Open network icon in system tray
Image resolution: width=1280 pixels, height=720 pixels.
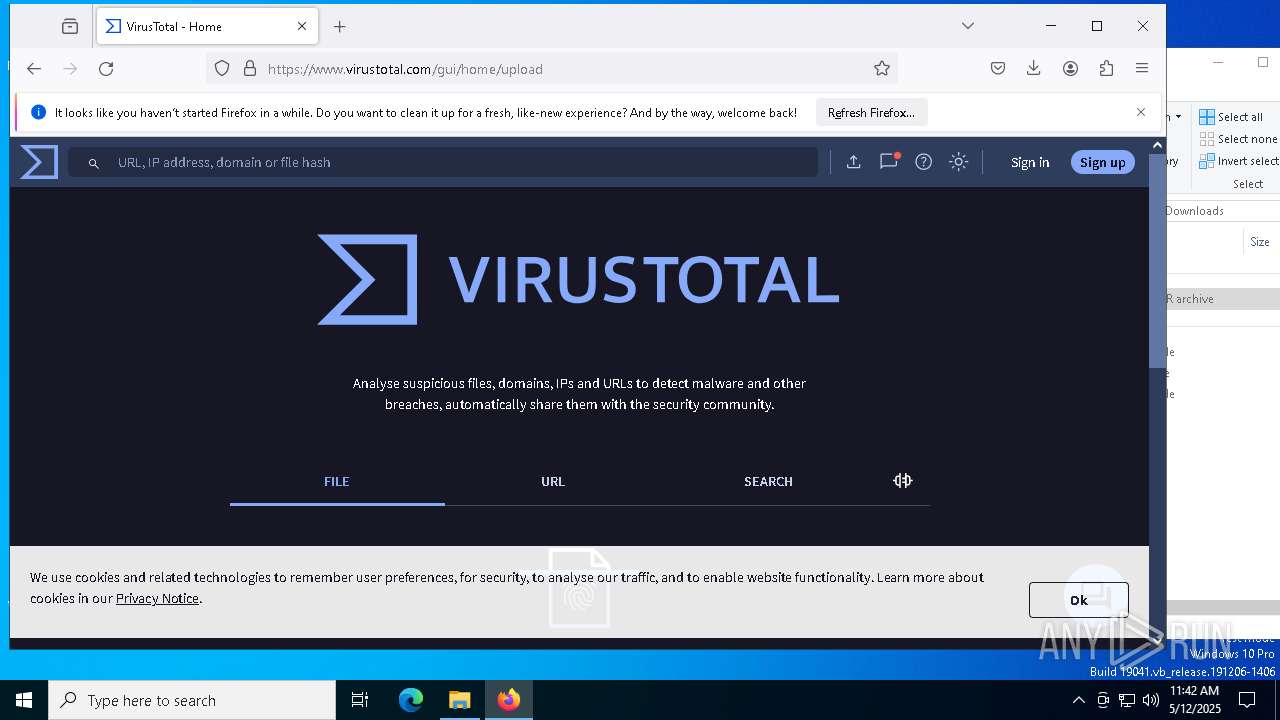1127,700
